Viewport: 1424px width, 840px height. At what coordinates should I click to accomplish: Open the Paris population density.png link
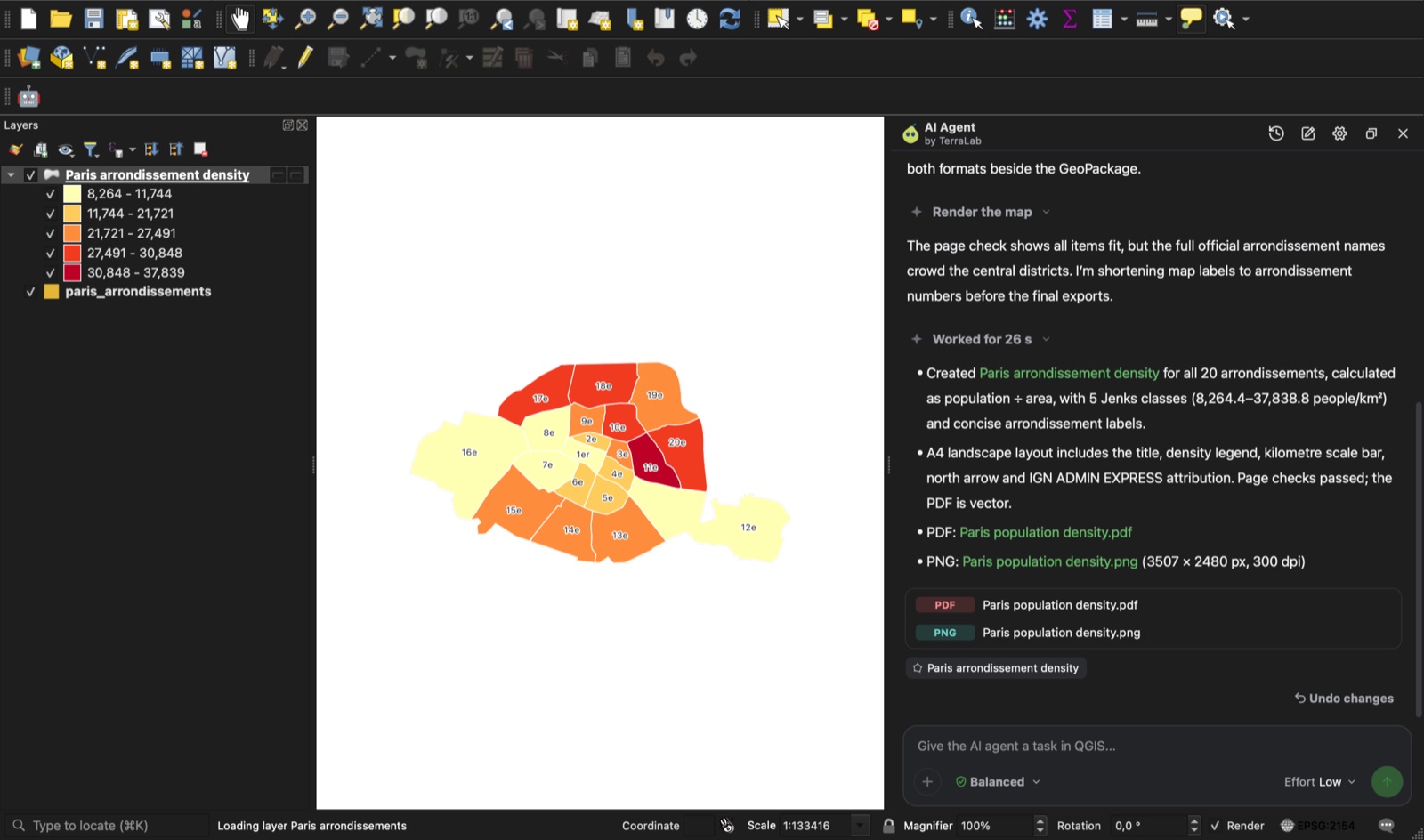pyautogui.click(x=1050, y=561)
